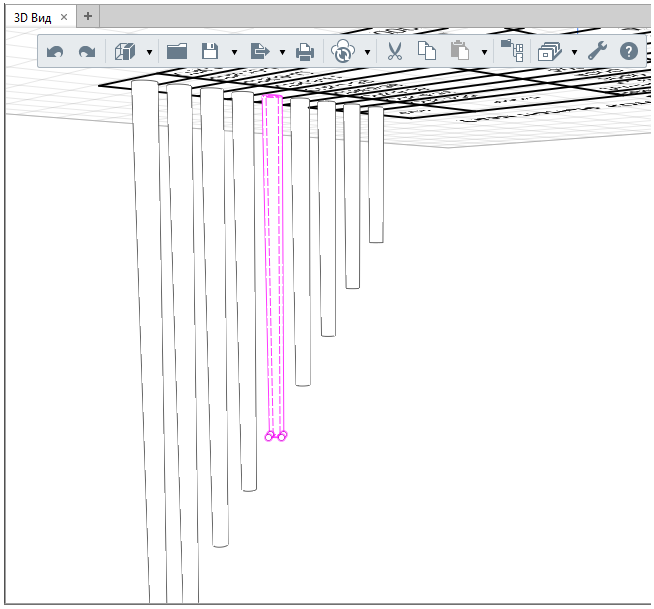Click the Undo arrow icon
654x609 pixels.
[55, 51]
